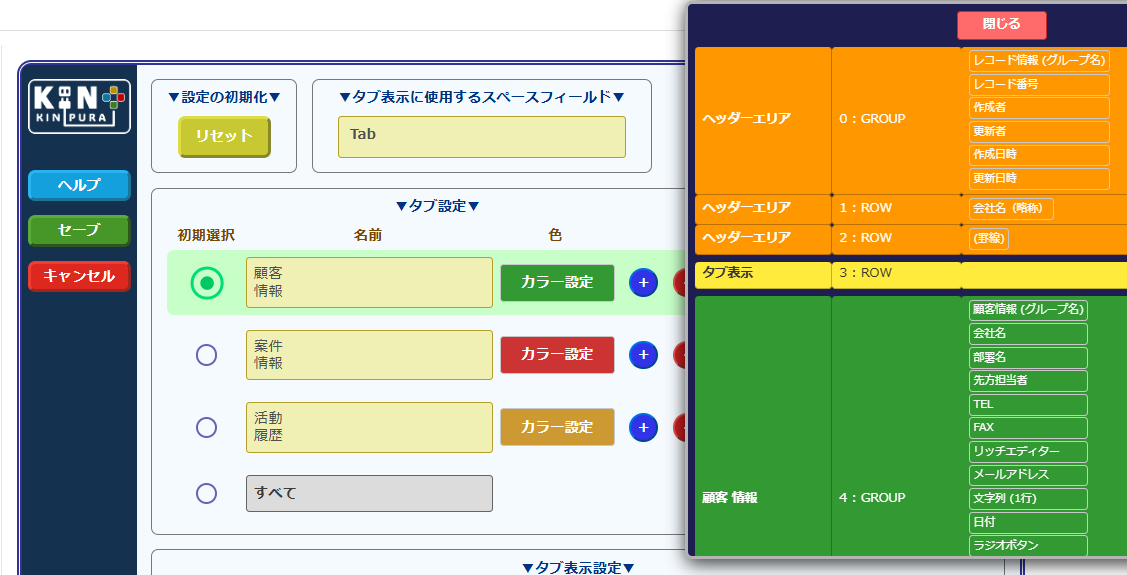Close the layout panel with 閉じる

pos(1001,24)
